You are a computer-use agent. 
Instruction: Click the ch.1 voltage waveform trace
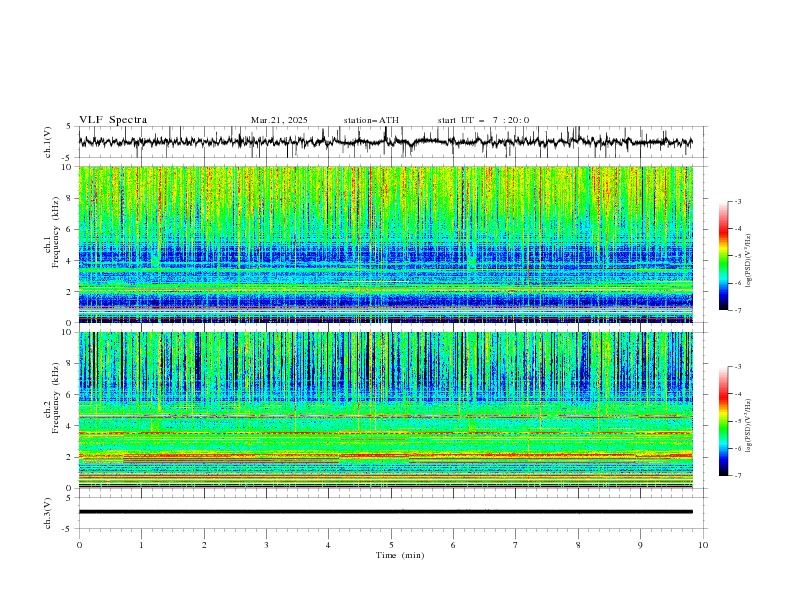pyautogui.click(x=385, y=141)
